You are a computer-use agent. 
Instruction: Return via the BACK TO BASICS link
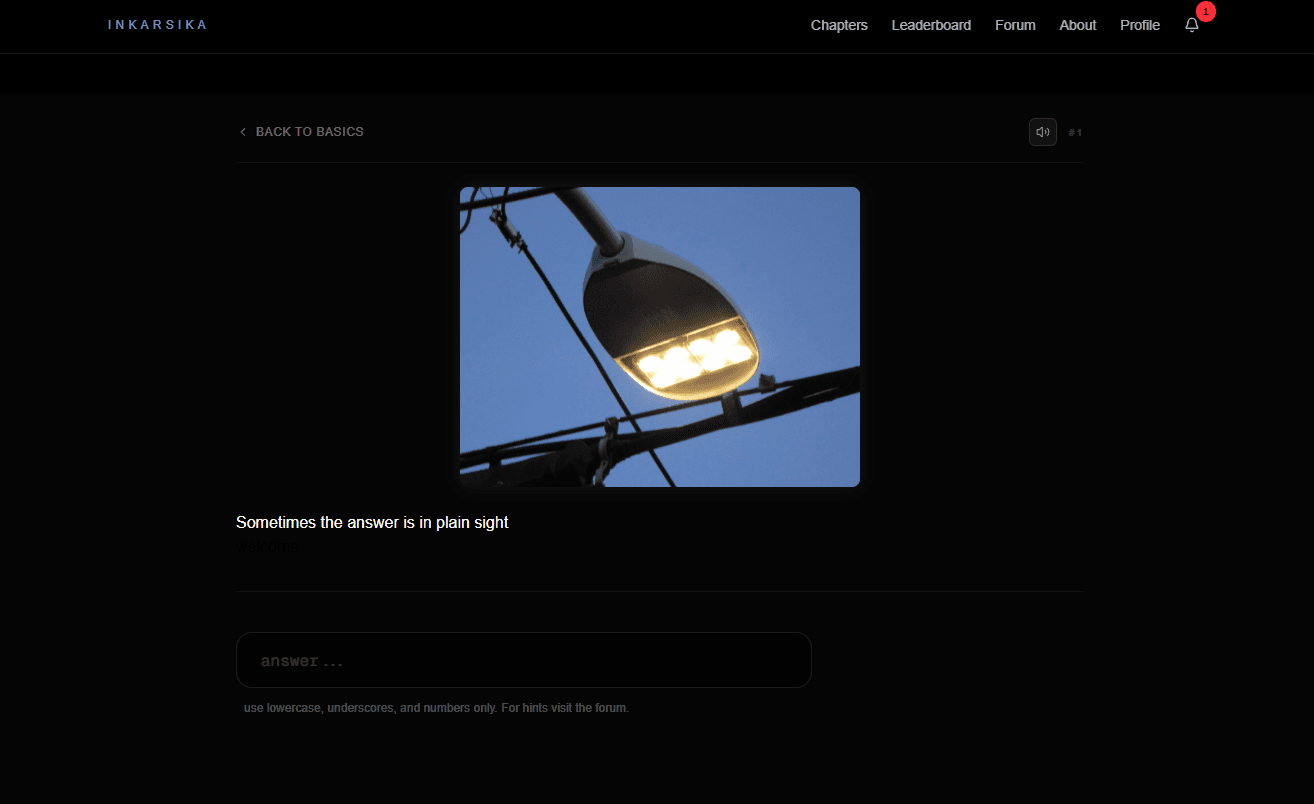[x=309, y=132]
